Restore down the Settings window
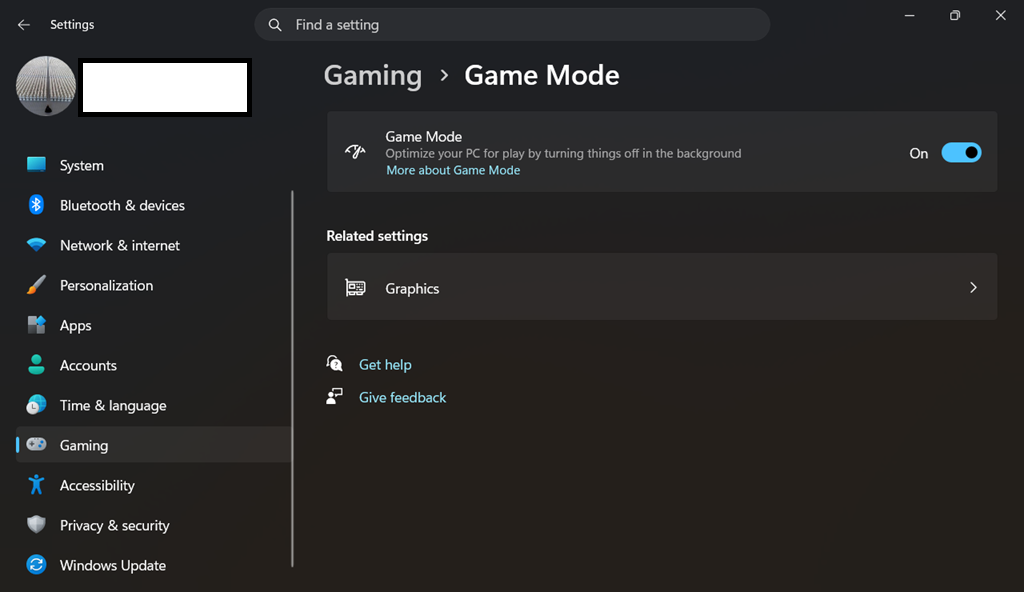 955,15
